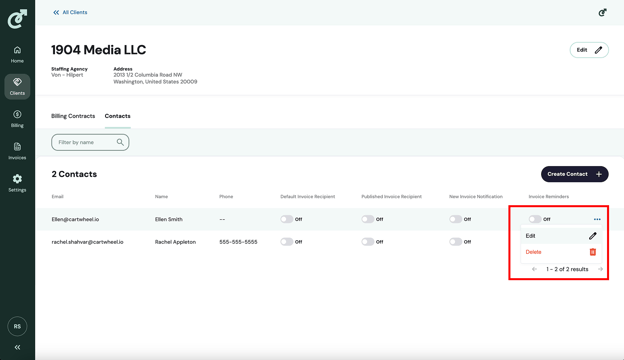Enable Invoice Reminders for Ellen Smith
Screen dimensions: 624x360
click(535, 219)
